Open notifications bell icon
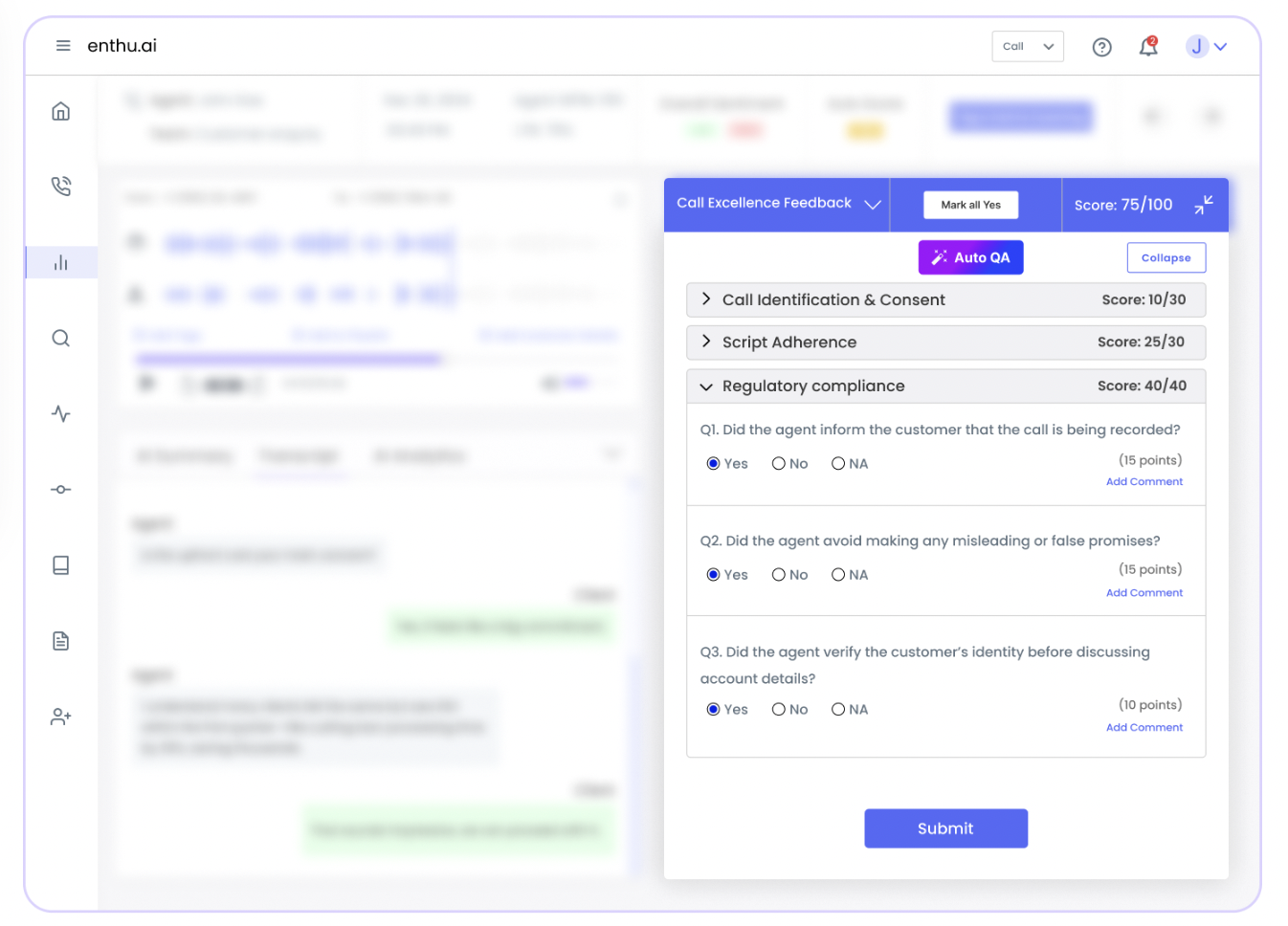Image resolution: width=1288 pixels, height=926 pixels. click(1148, 46)
